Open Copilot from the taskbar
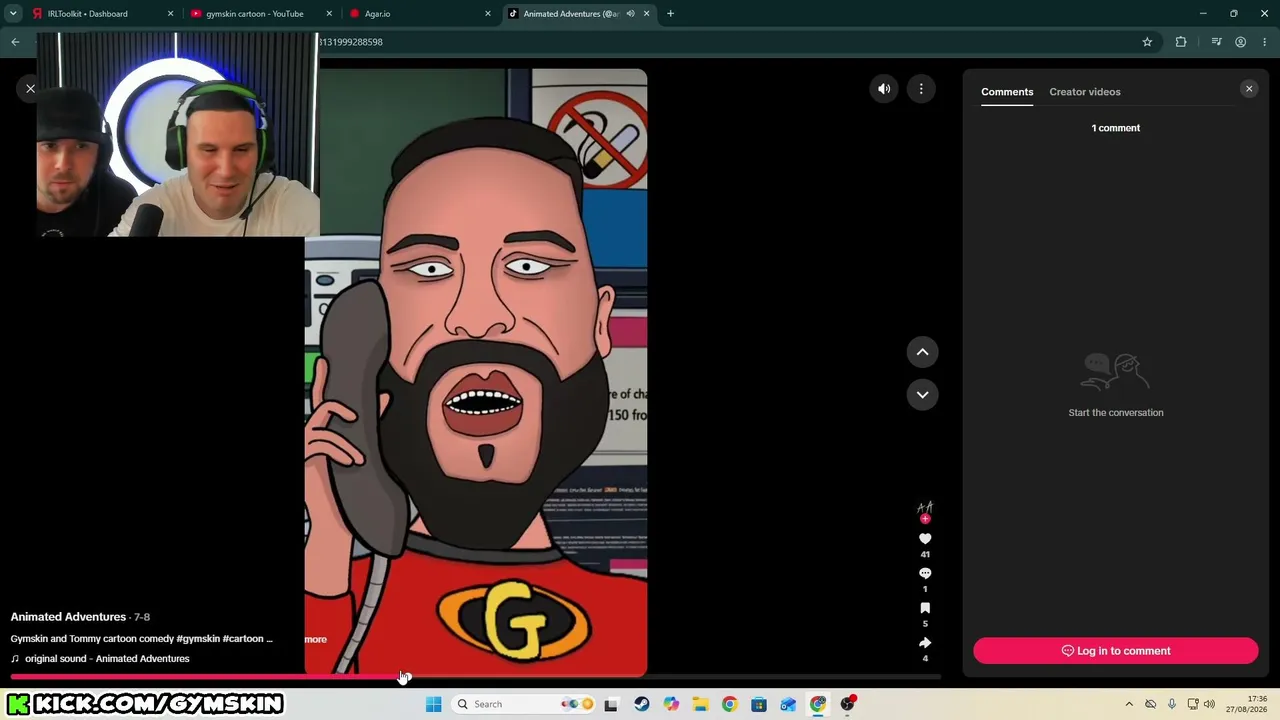The image size is (1280, 720). [671, 704]
